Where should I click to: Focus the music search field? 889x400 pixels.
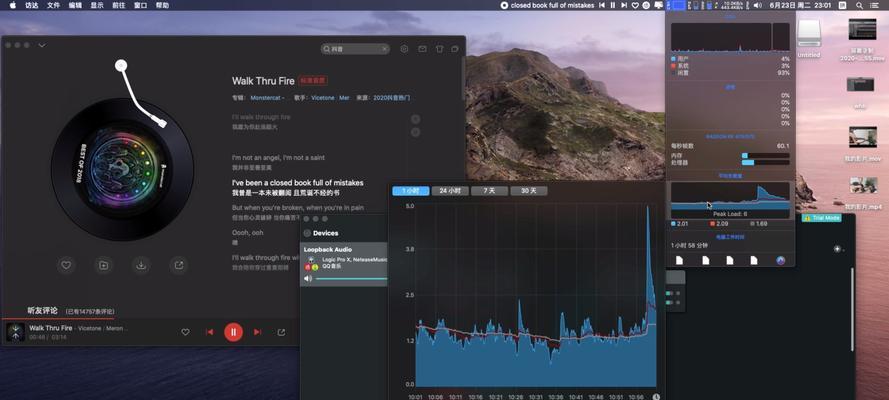(355, 49)
